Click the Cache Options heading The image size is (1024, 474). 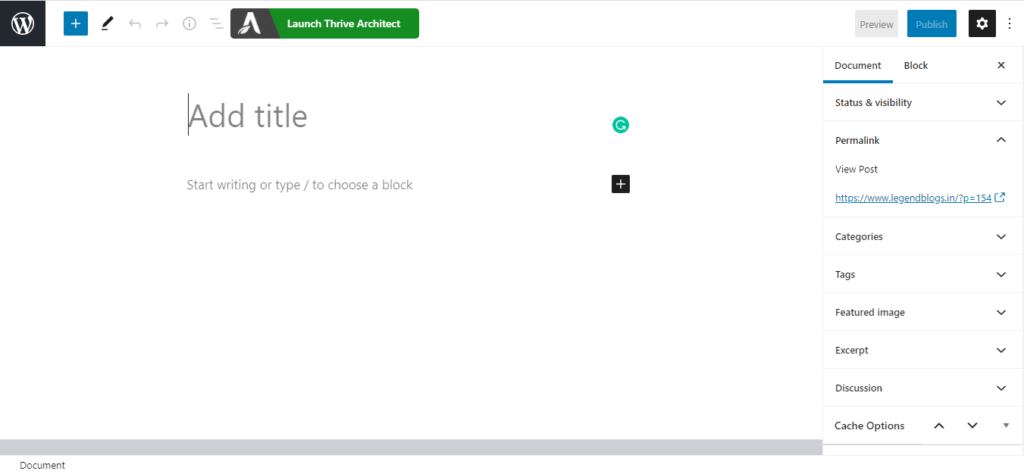click(x=869, y=426)
